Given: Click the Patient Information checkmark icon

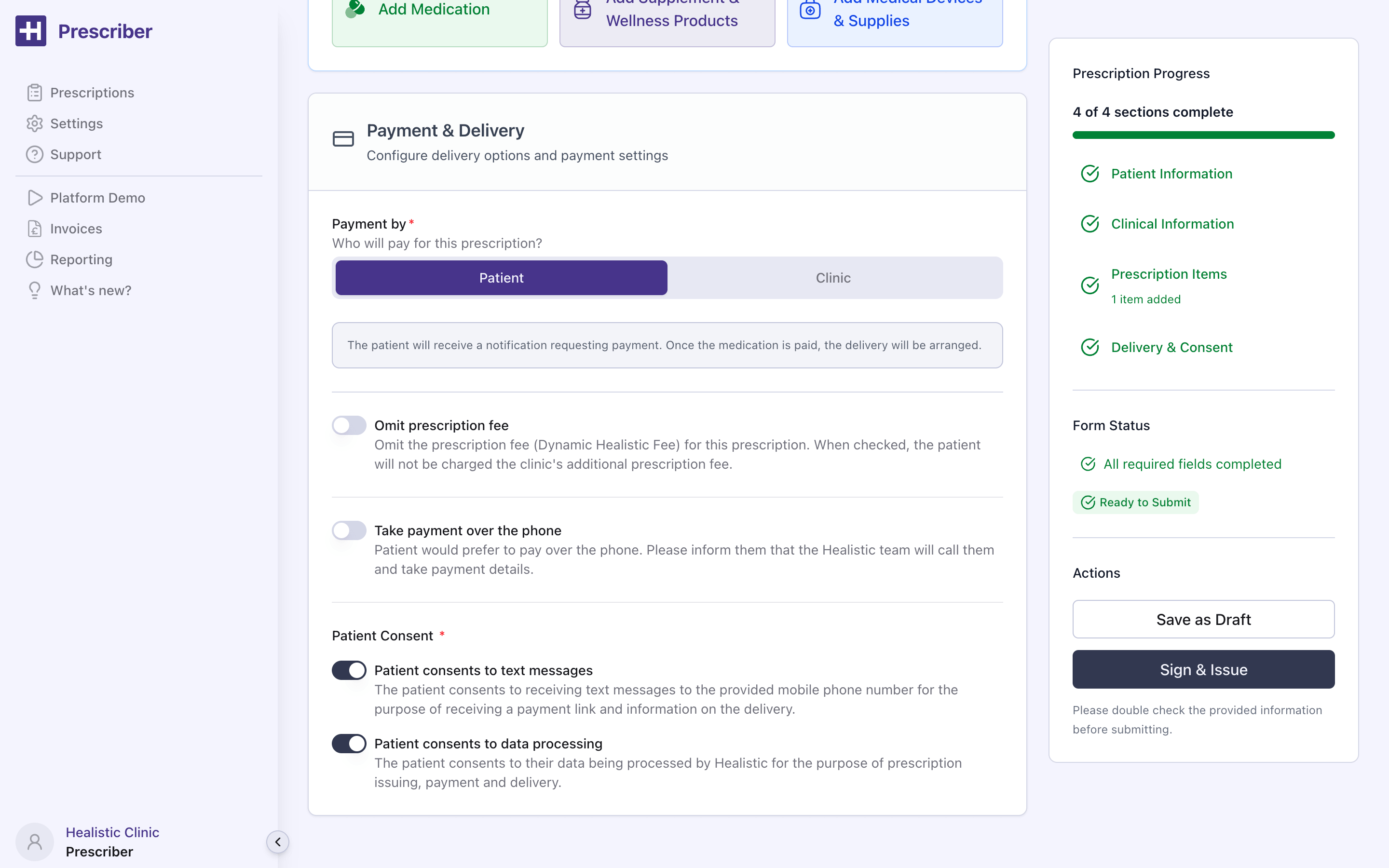Looking at the screenshot, I should [1090, 174].
